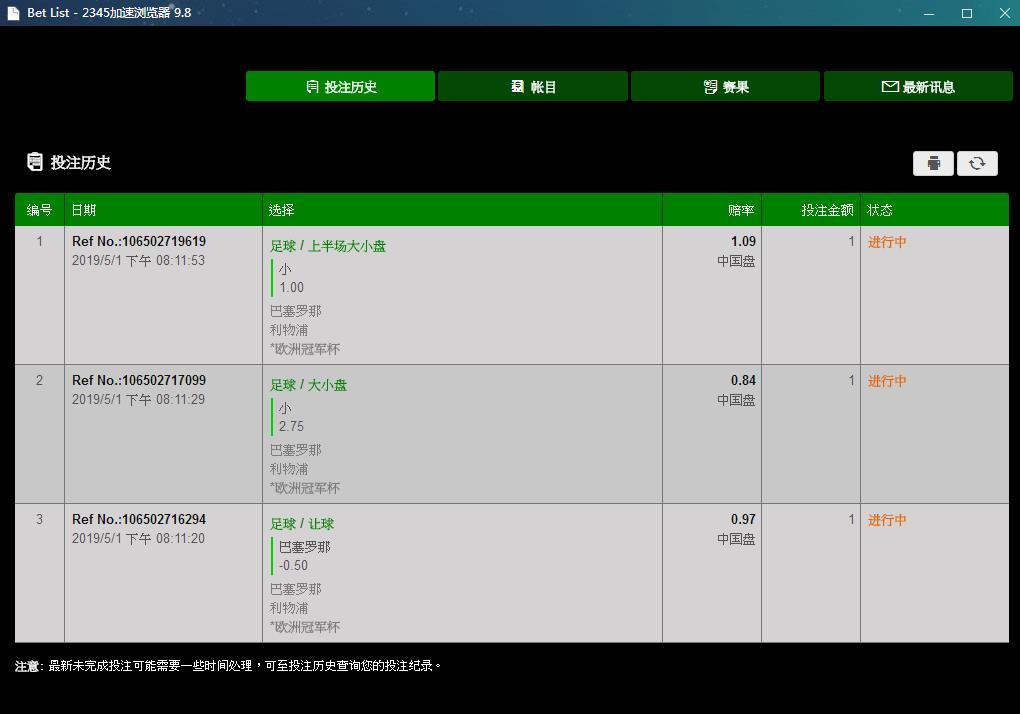Click the 投注历史 heading document icon
Viewport: 1020px width, 714px height.
point(34,162)
